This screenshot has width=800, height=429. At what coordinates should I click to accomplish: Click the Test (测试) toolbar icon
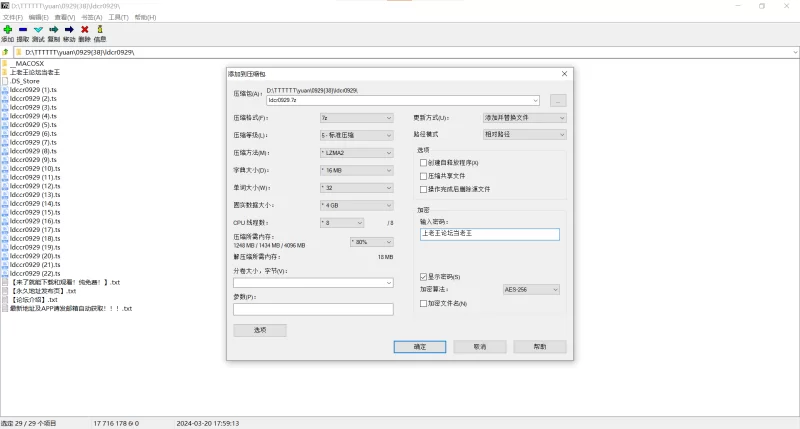coord(38,30)
